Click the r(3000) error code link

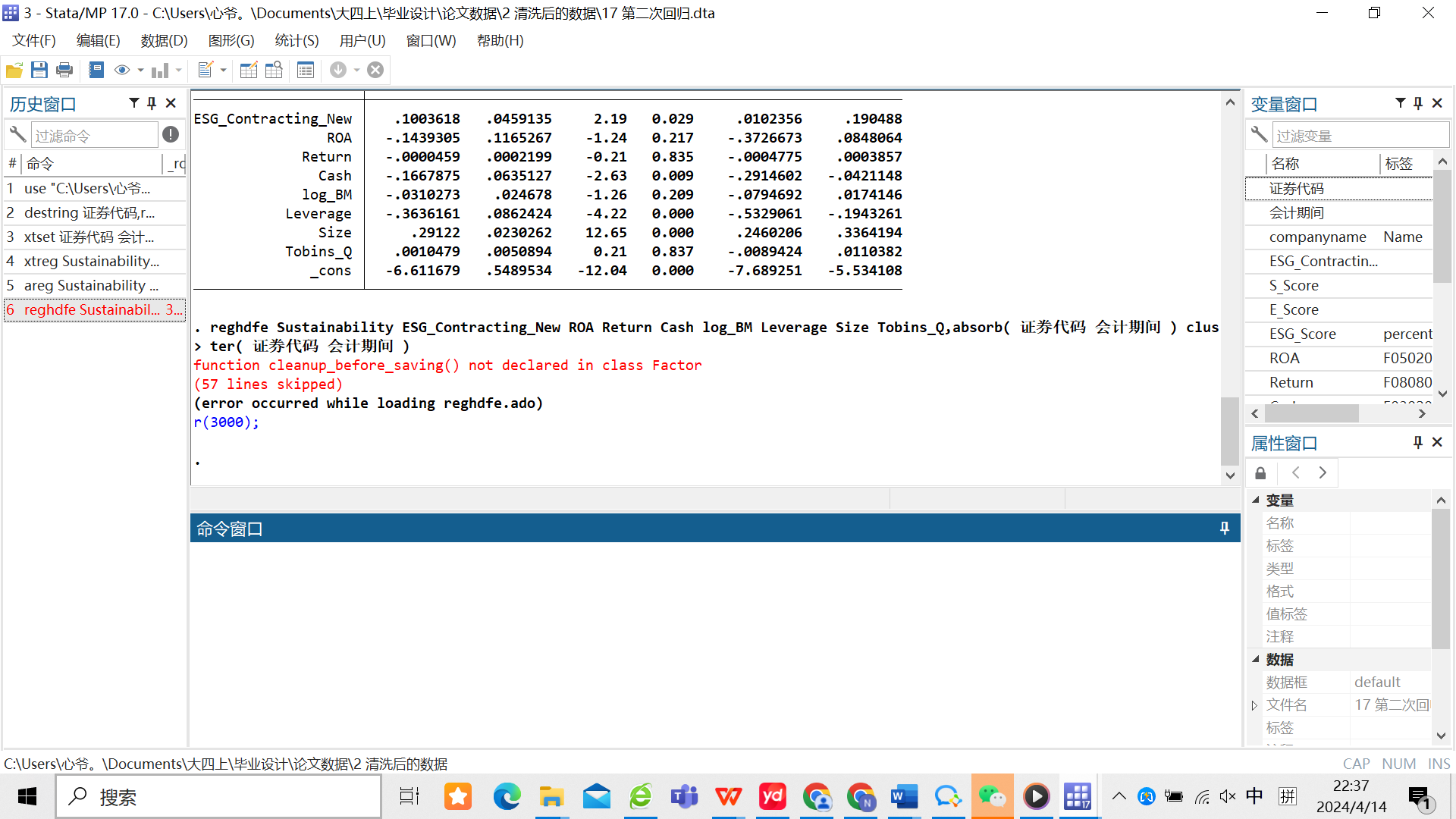(x=223, y=422)
